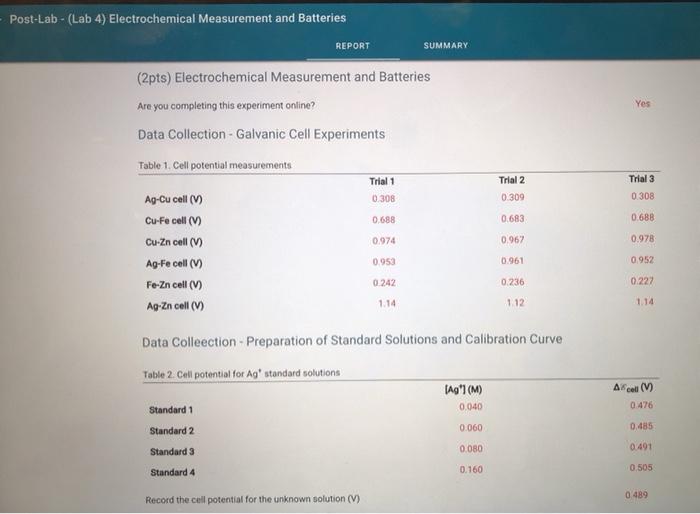Screen dimensions: 700x514
Task: Select the 'Yes' online experiment answer
Action: 642,104
